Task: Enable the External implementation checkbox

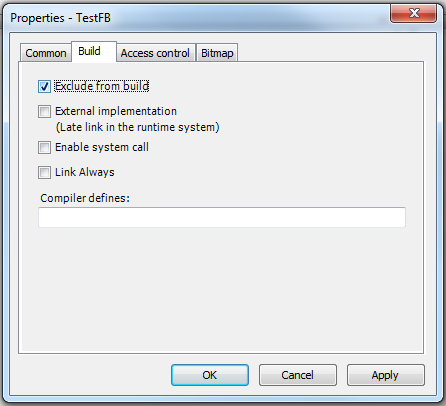Action: 44,112
